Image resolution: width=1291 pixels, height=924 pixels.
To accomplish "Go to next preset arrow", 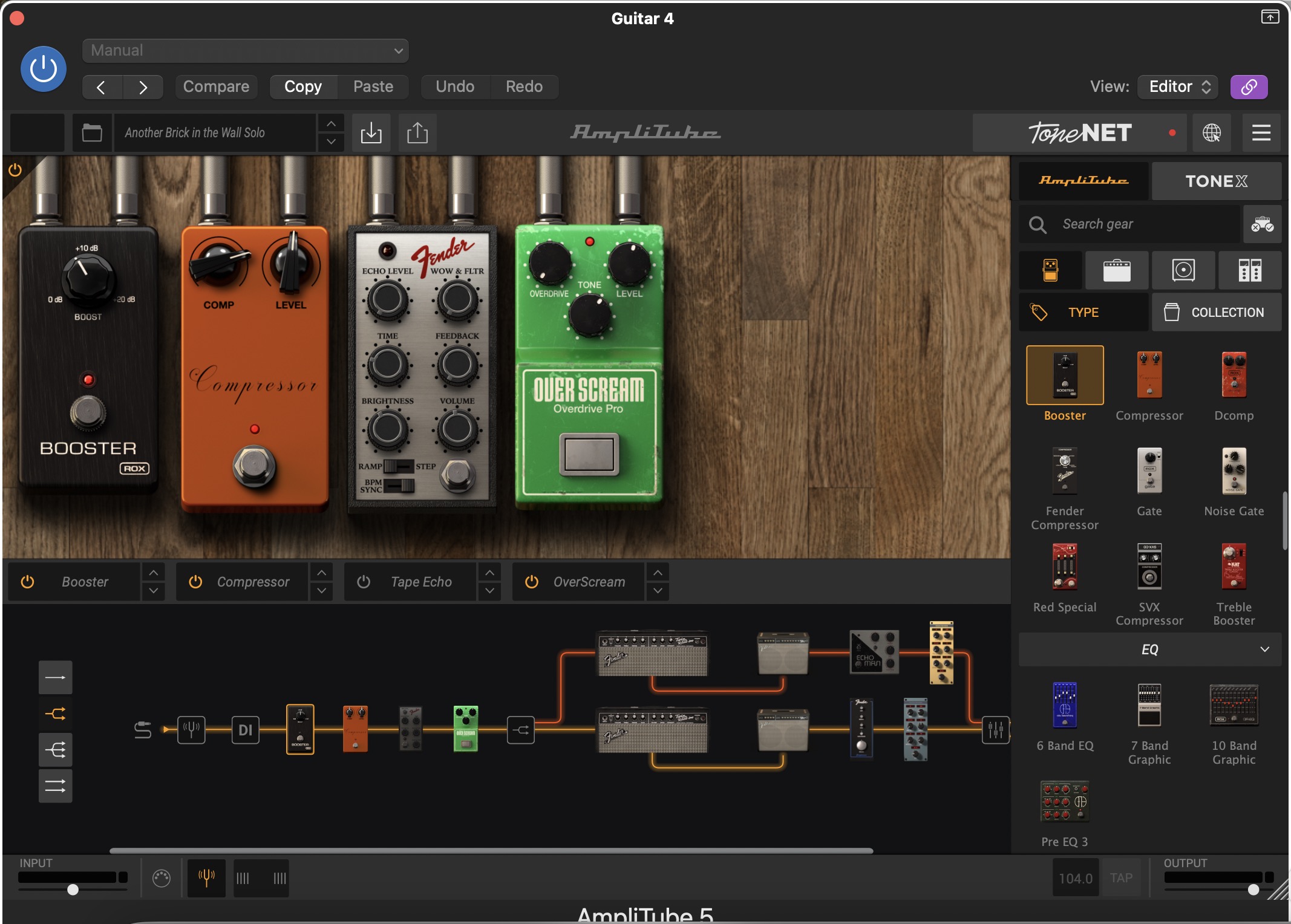I will (x=143, y=87).
